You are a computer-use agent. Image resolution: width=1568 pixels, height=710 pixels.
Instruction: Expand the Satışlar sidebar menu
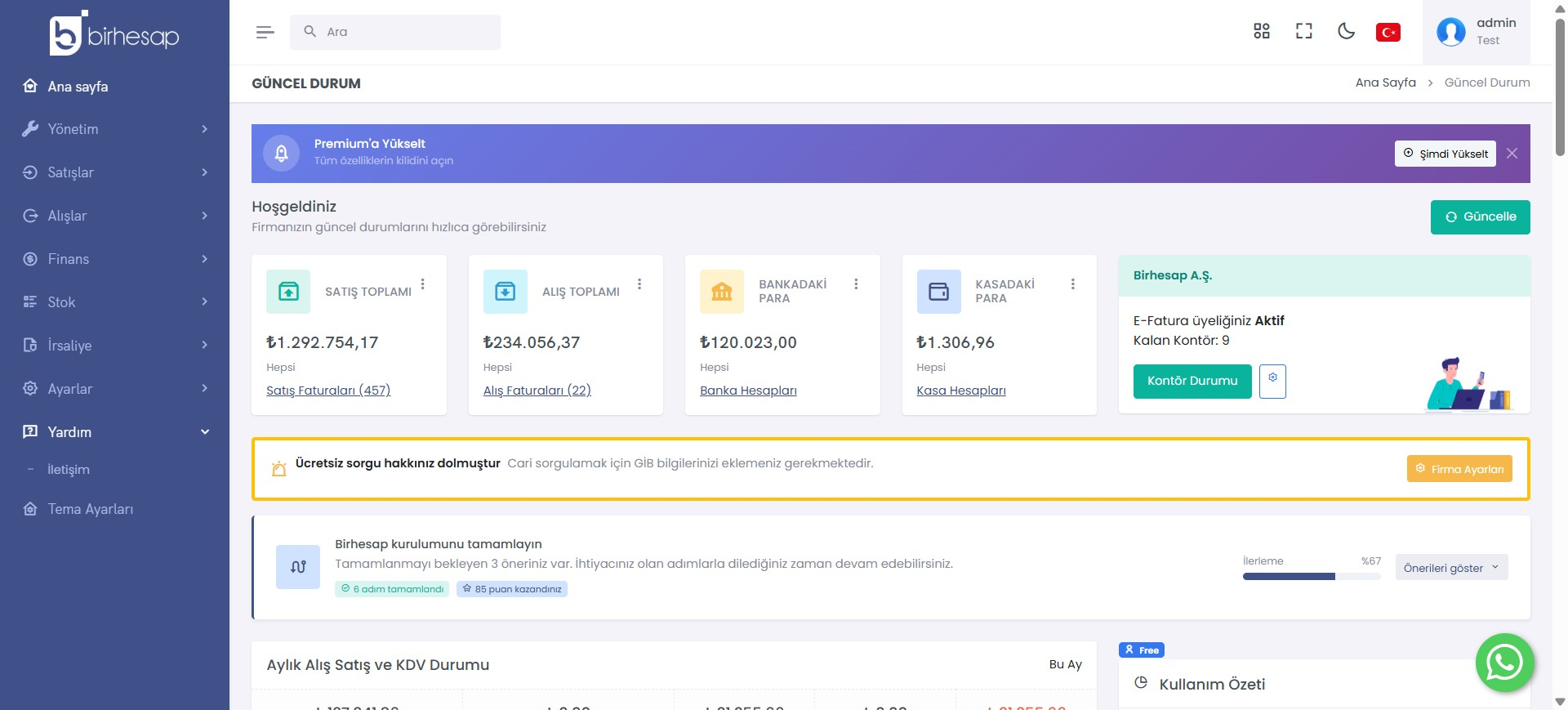click(114, 172)
